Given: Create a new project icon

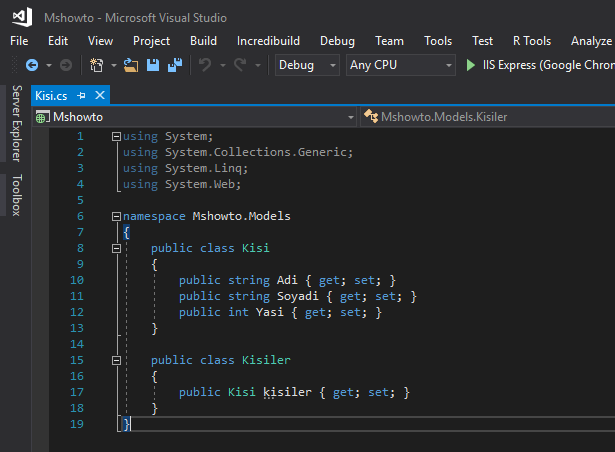Looking at the screenshot, I should coord(96,65).
